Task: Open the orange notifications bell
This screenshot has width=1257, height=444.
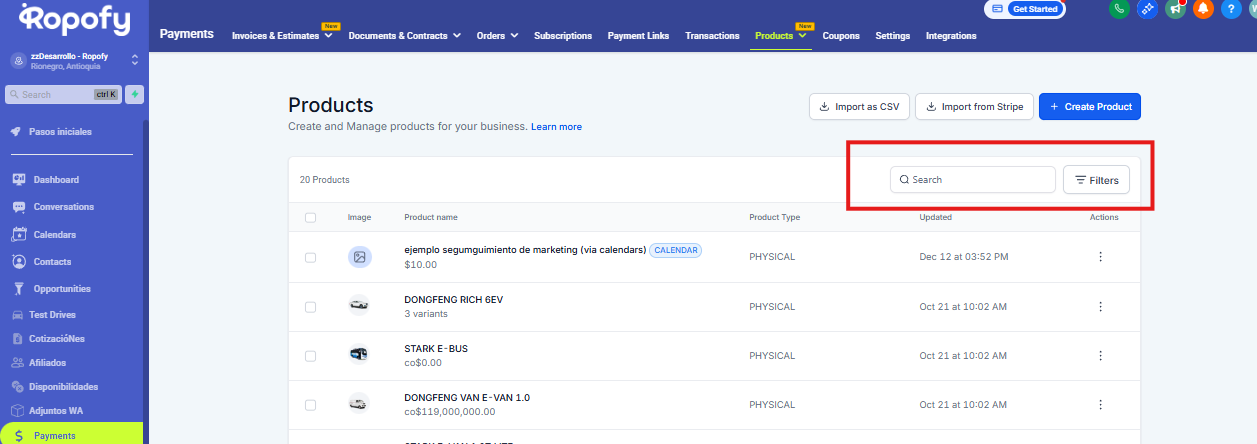Action: click(1203, 9)
